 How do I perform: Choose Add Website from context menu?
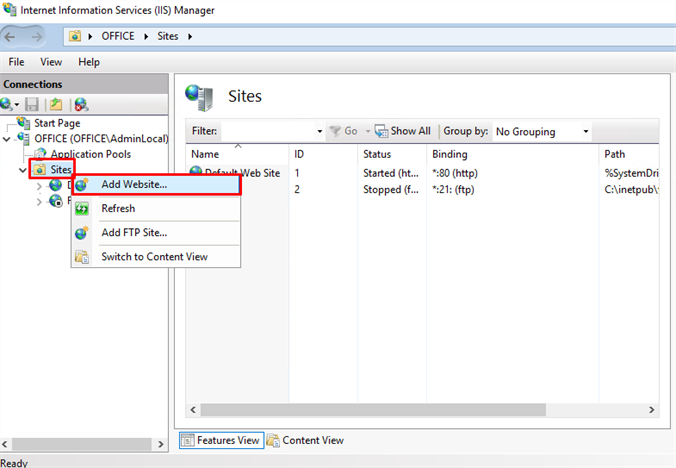(x=156, y=184)
